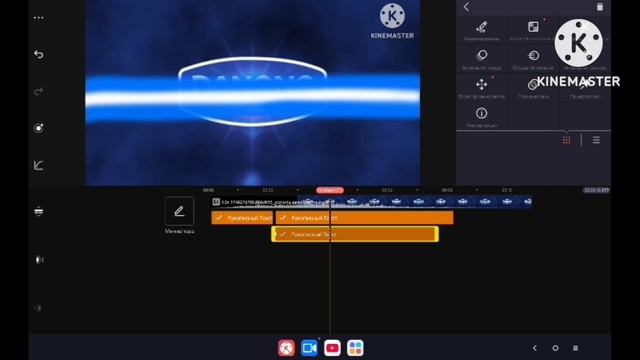The height and width of the screenshot is (360, 640).
Task: Switch panel to grid view
Action: 567,140
